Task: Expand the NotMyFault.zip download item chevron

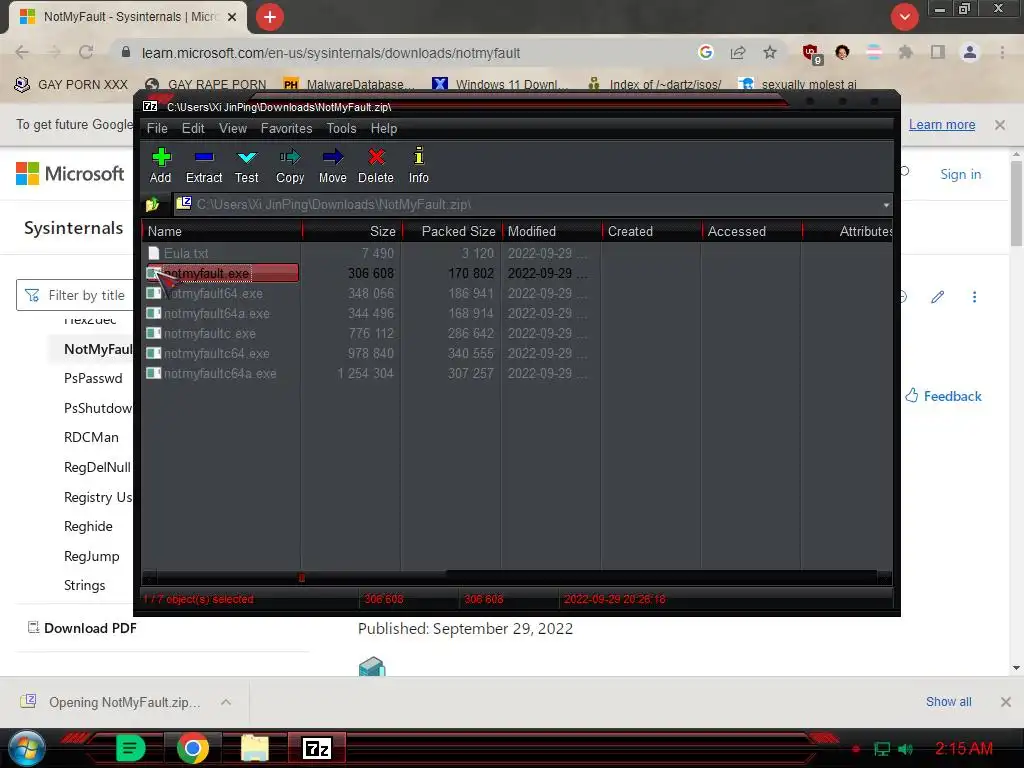Action: click(226, 702)
